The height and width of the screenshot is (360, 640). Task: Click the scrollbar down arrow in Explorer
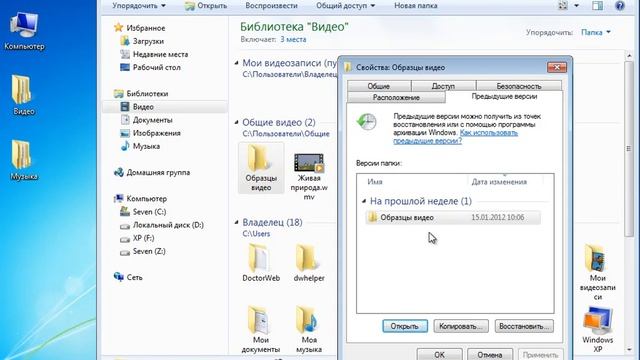pyautogui.click(x=629, y=350)
